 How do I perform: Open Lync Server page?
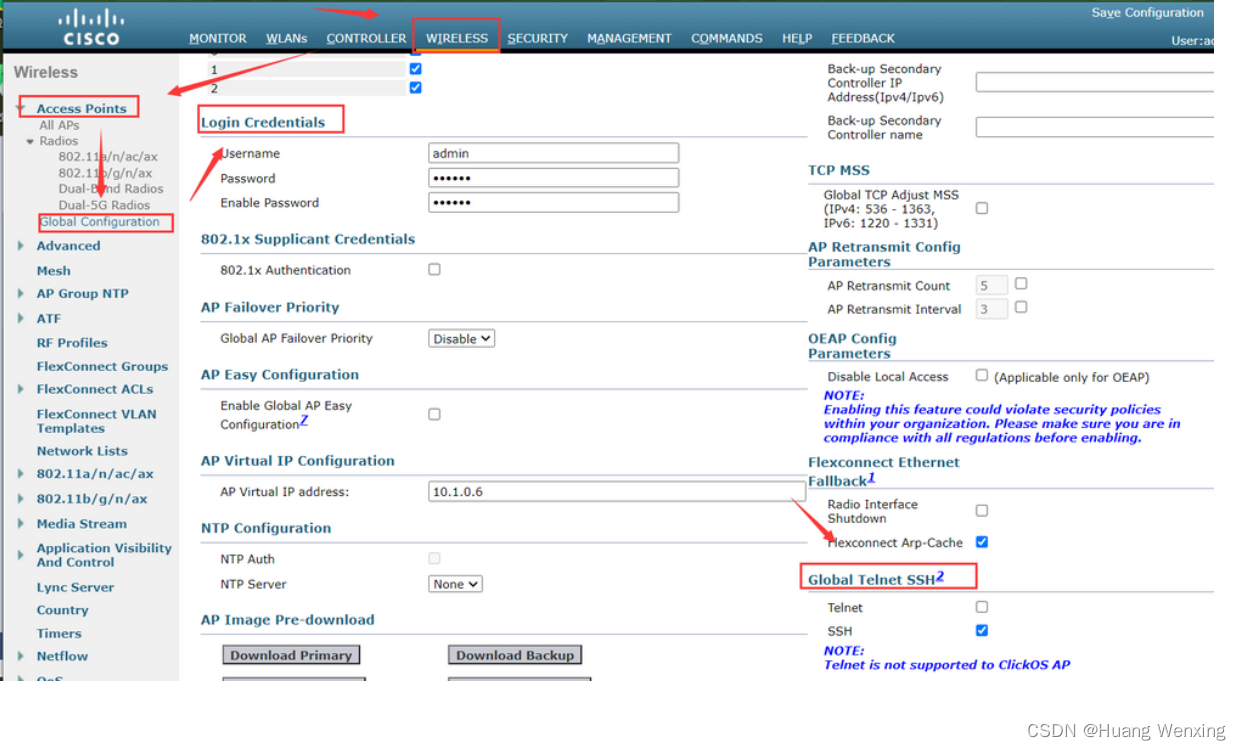click(x=75, y=588)
